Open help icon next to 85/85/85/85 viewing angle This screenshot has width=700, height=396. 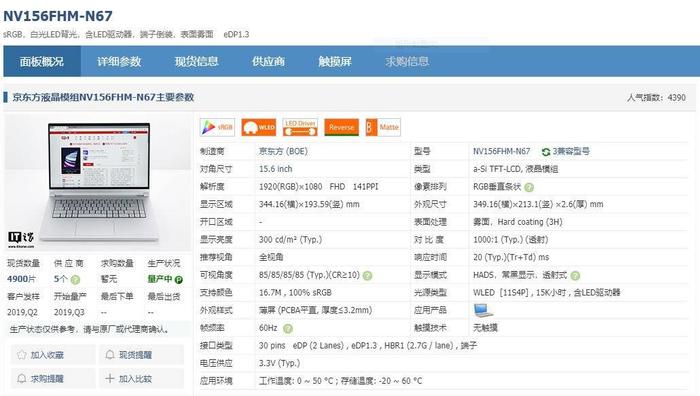coord(367,275)
